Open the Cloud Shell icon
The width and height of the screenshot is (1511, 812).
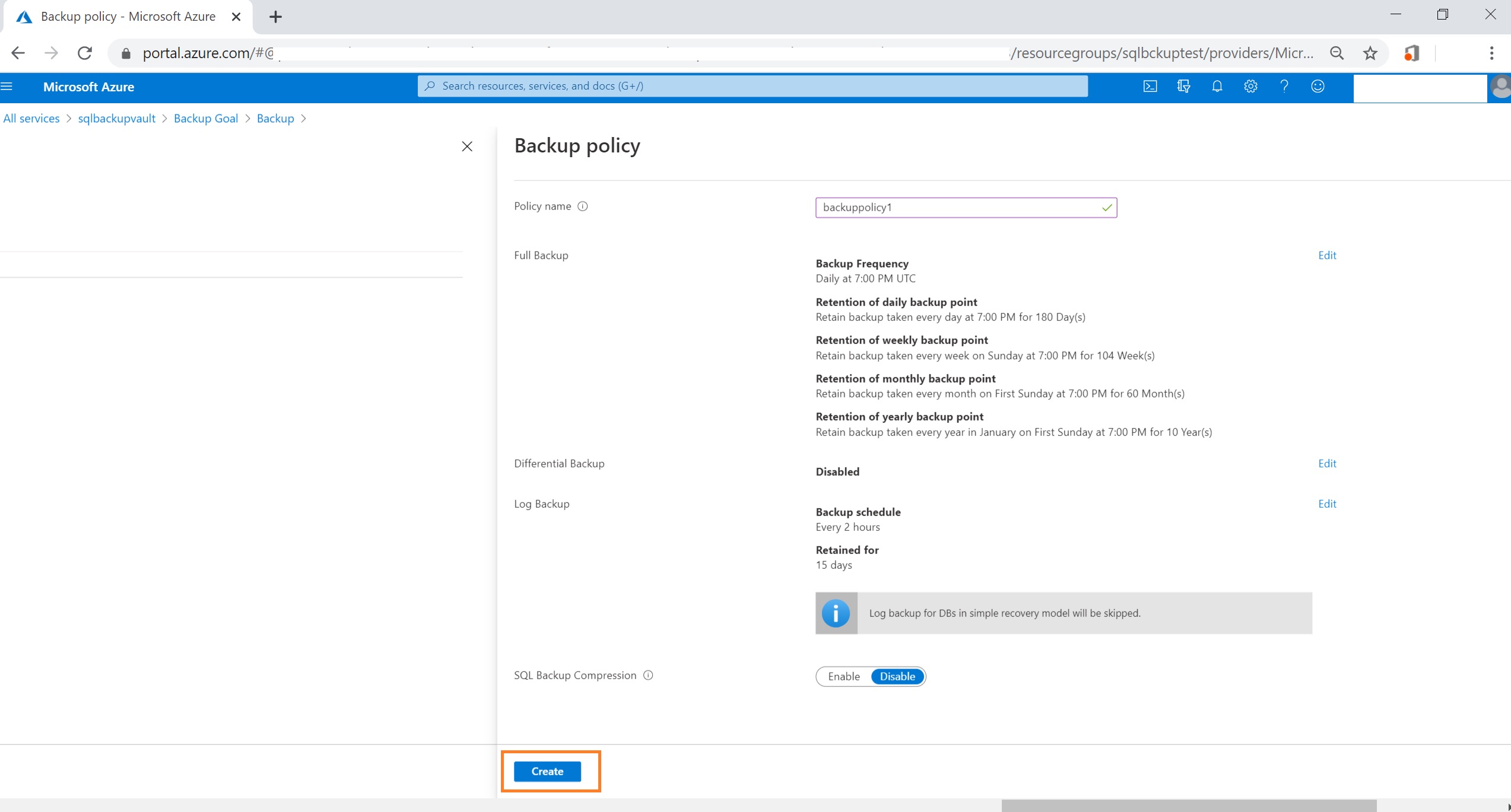point(1150,87)
